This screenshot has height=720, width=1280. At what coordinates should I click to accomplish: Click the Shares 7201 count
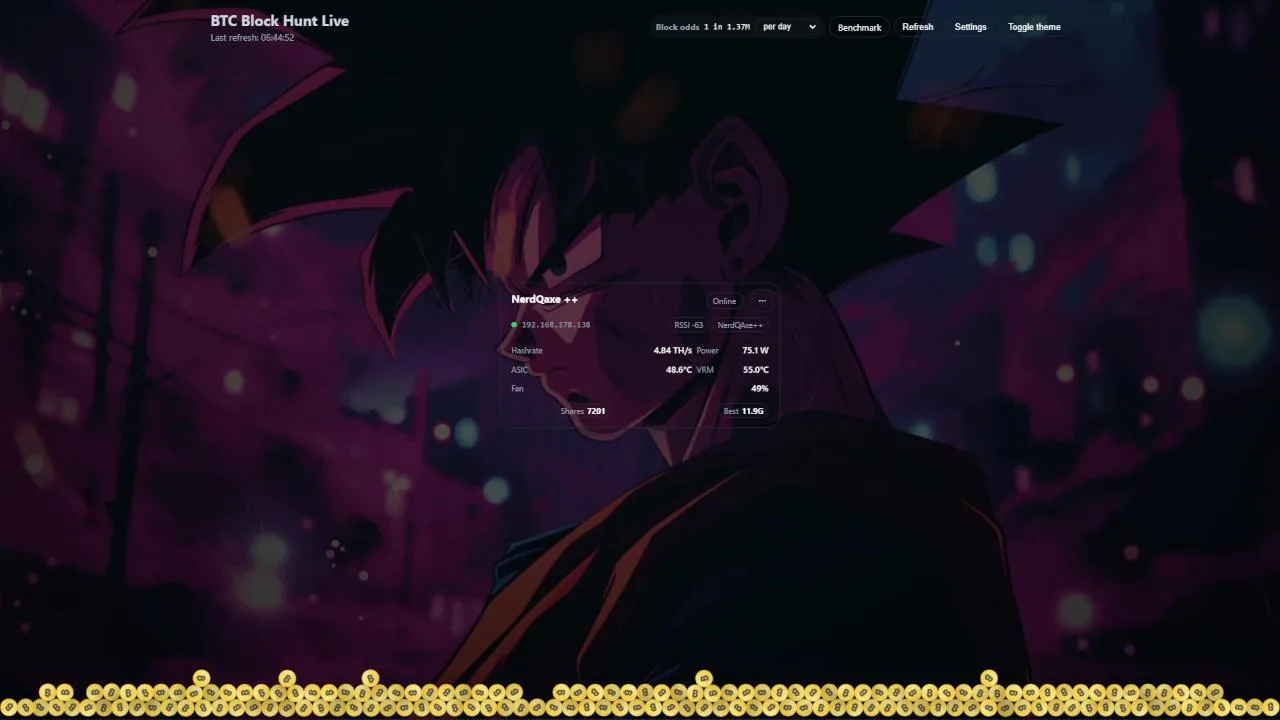coord(583,411)
